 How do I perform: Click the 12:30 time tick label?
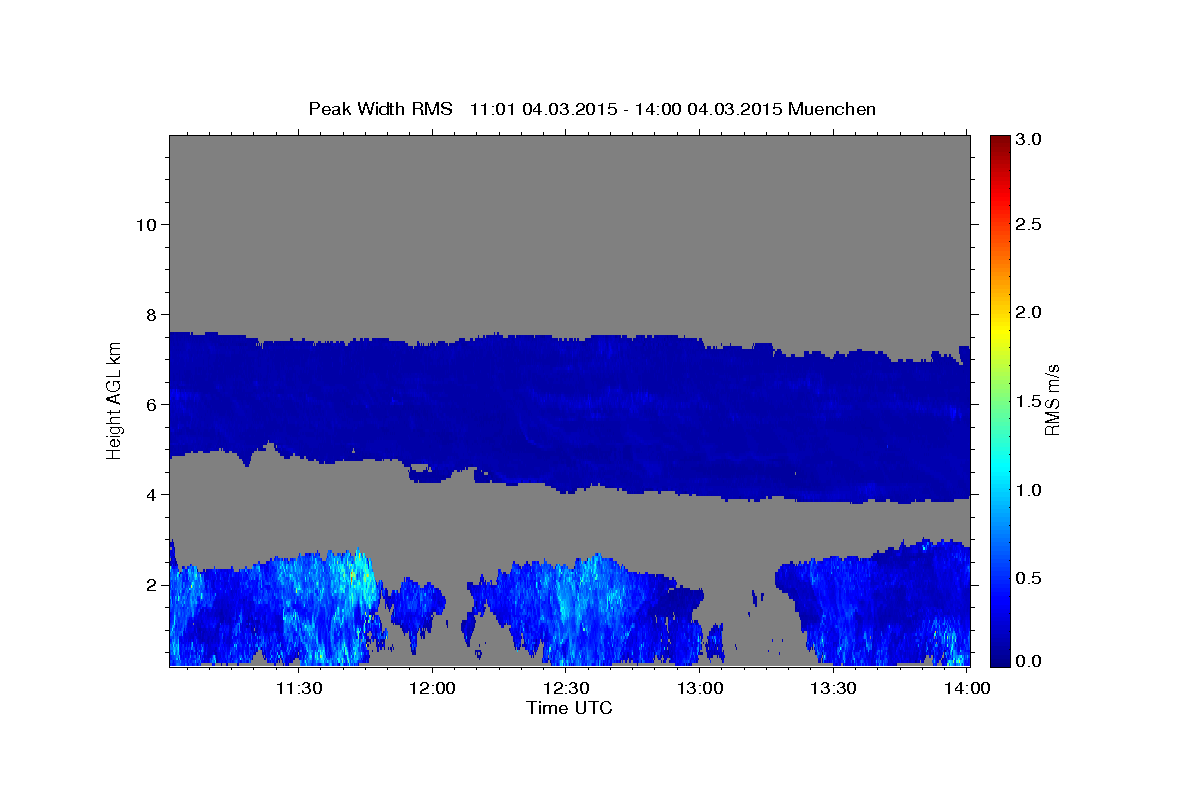coord(566,688)
